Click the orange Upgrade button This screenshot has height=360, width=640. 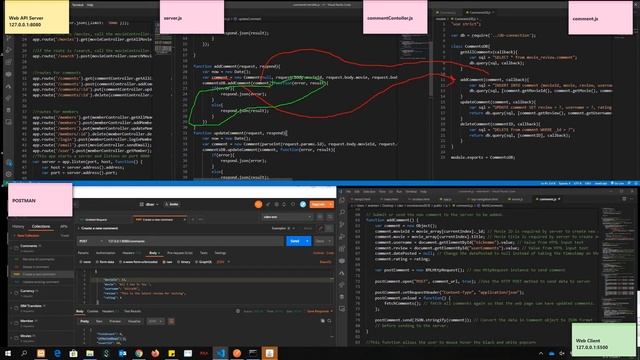click(321, 204)
